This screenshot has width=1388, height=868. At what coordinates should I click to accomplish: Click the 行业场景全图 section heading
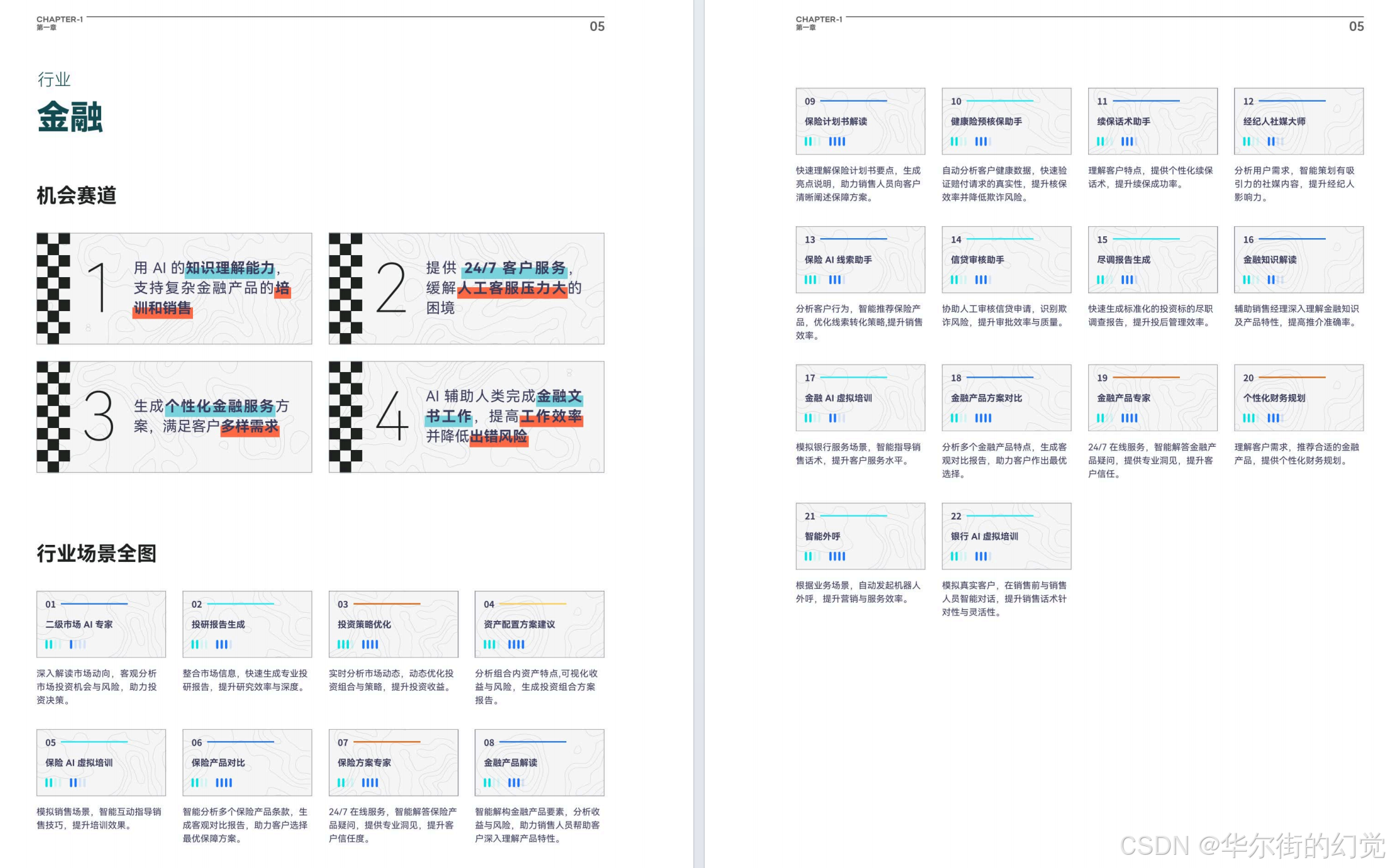96,553
